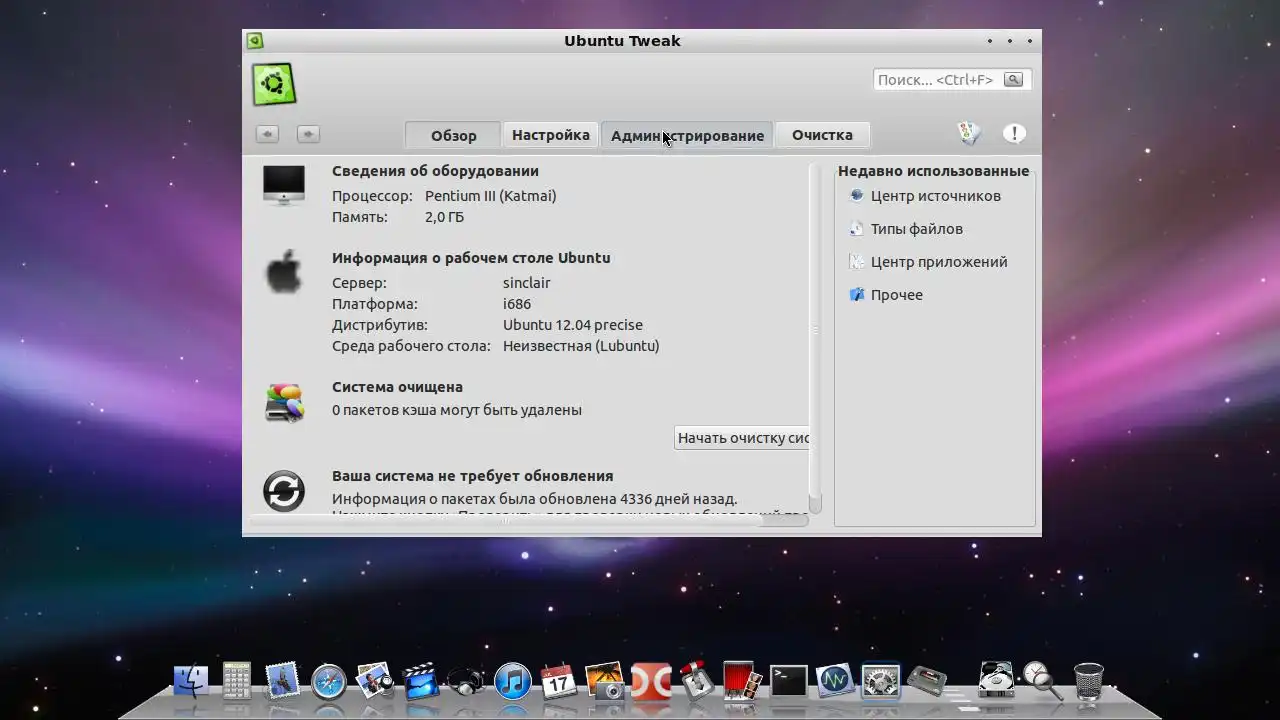This screenshot has height=720, width=1280.
Task: Open Прочее from recently used
Action: pyautogui.click(x=886, y=295)
